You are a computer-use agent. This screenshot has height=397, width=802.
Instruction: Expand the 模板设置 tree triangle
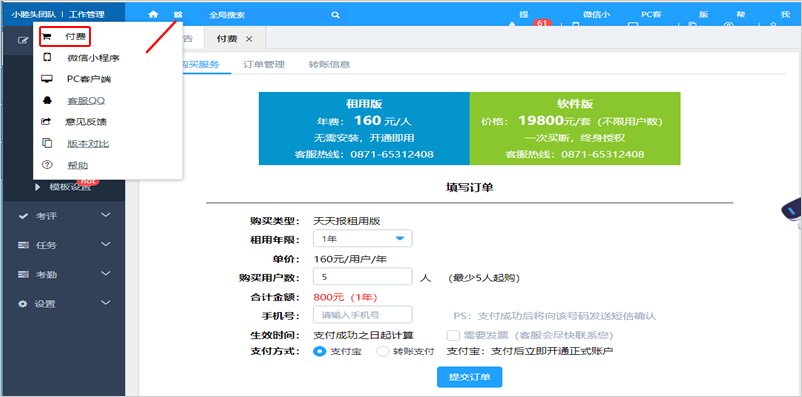[x=38, y=187]
